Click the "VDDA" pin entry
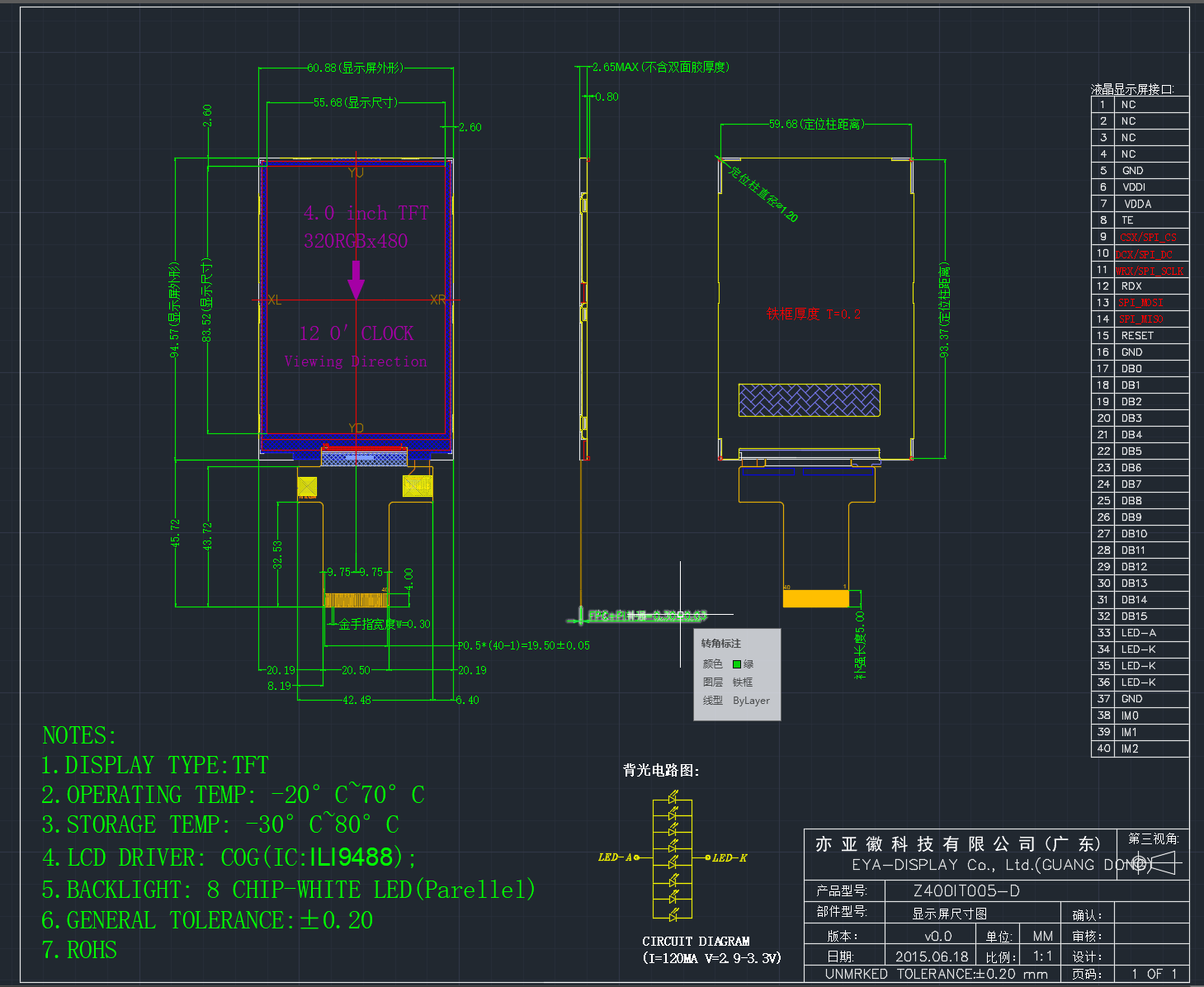 point(1137,204)
